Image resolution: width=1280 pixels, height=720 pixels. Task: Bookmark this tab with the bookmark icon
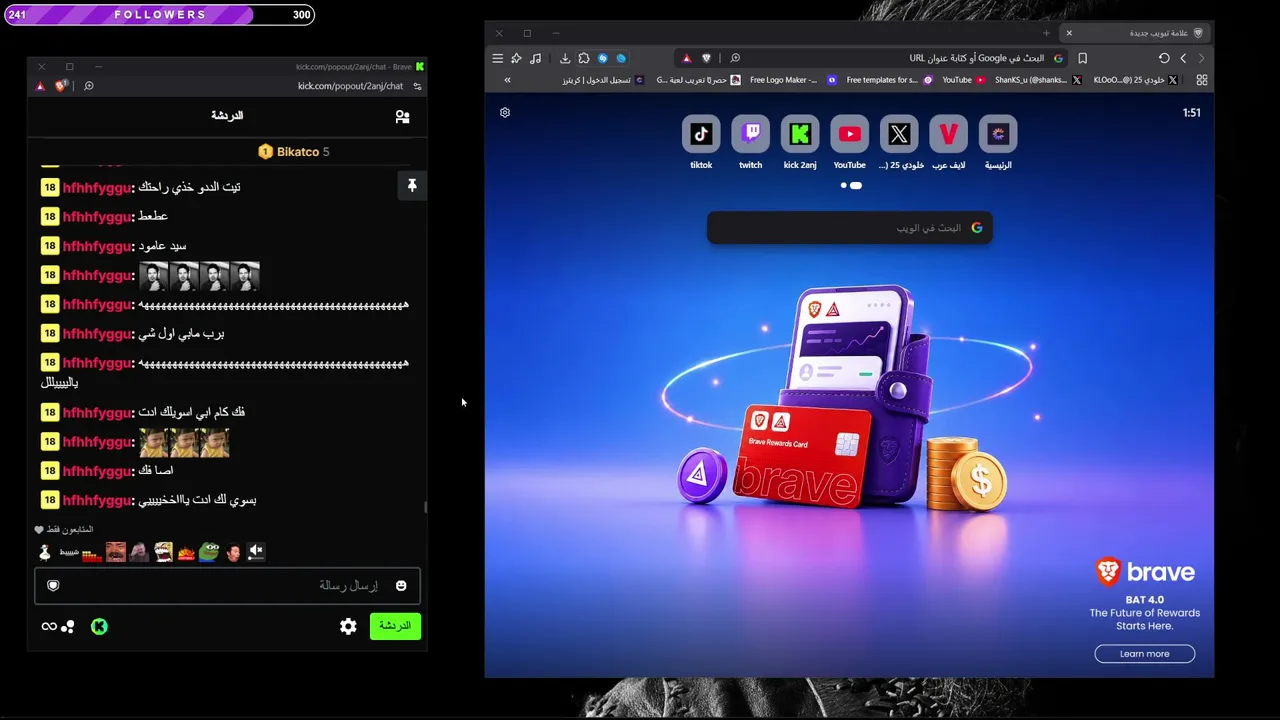(1082, 58)
